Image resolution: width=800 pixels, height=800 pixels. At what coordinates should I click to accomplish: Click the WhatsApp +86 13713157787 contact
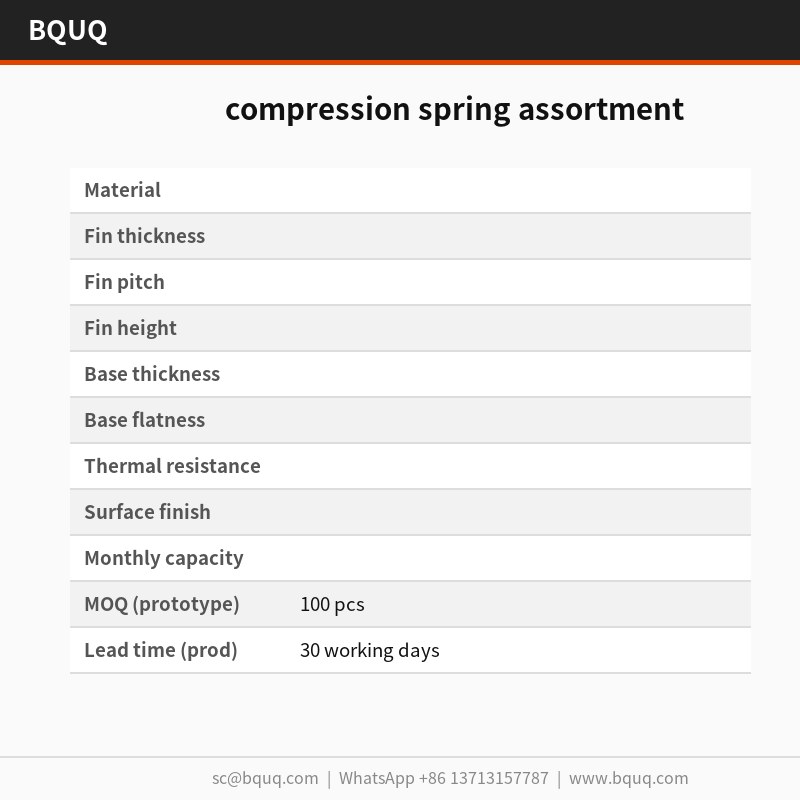tap(443, 779)
